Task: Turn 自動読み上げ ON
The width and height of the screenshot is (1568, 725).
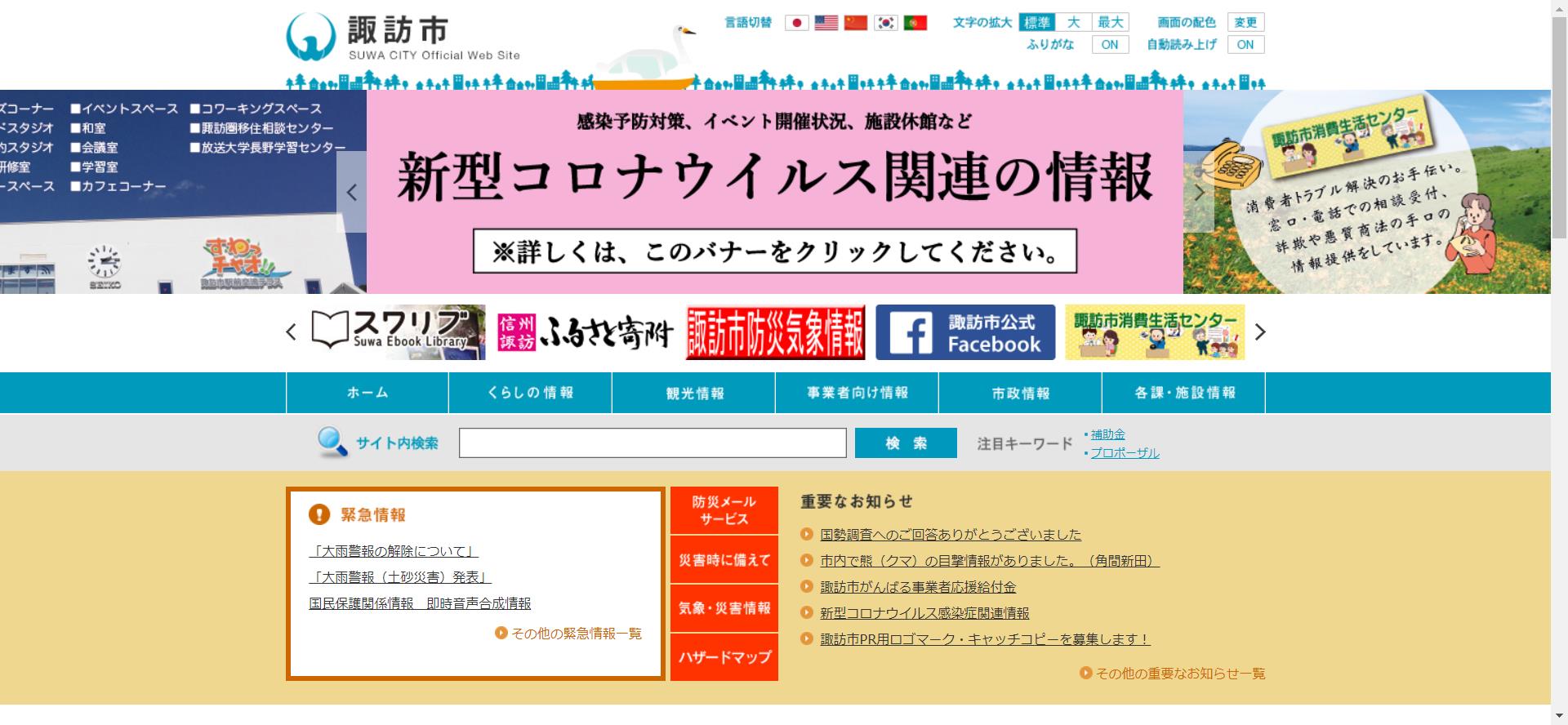Action: [1245, 45]
